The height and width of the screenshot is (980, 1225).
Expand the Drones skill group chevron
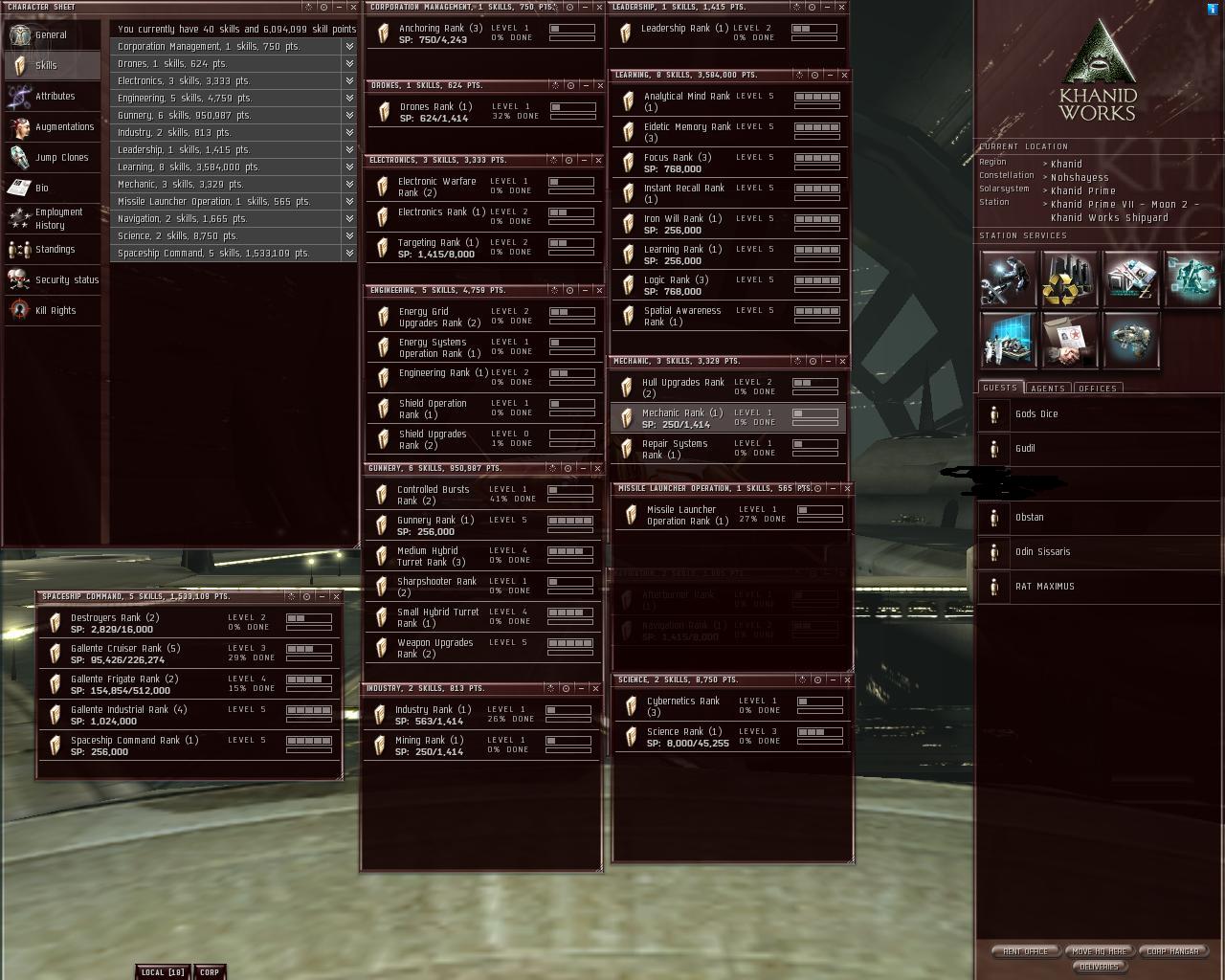click(x=349, y=63)
